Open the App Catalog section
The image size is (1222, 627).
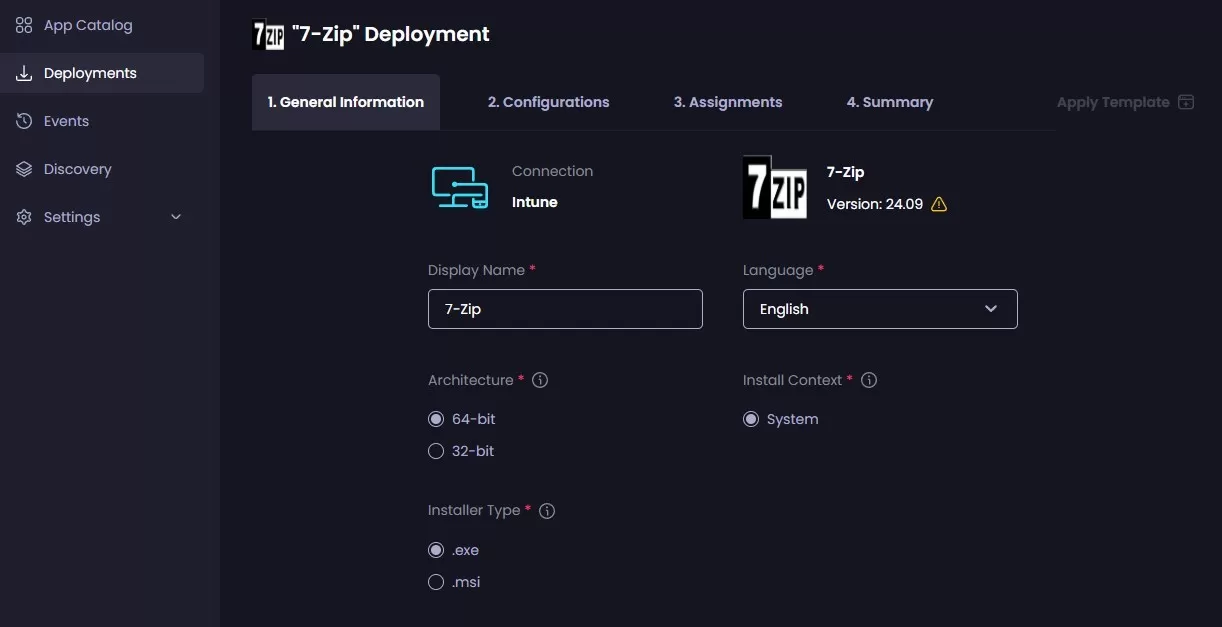click(x=23, y=24)
